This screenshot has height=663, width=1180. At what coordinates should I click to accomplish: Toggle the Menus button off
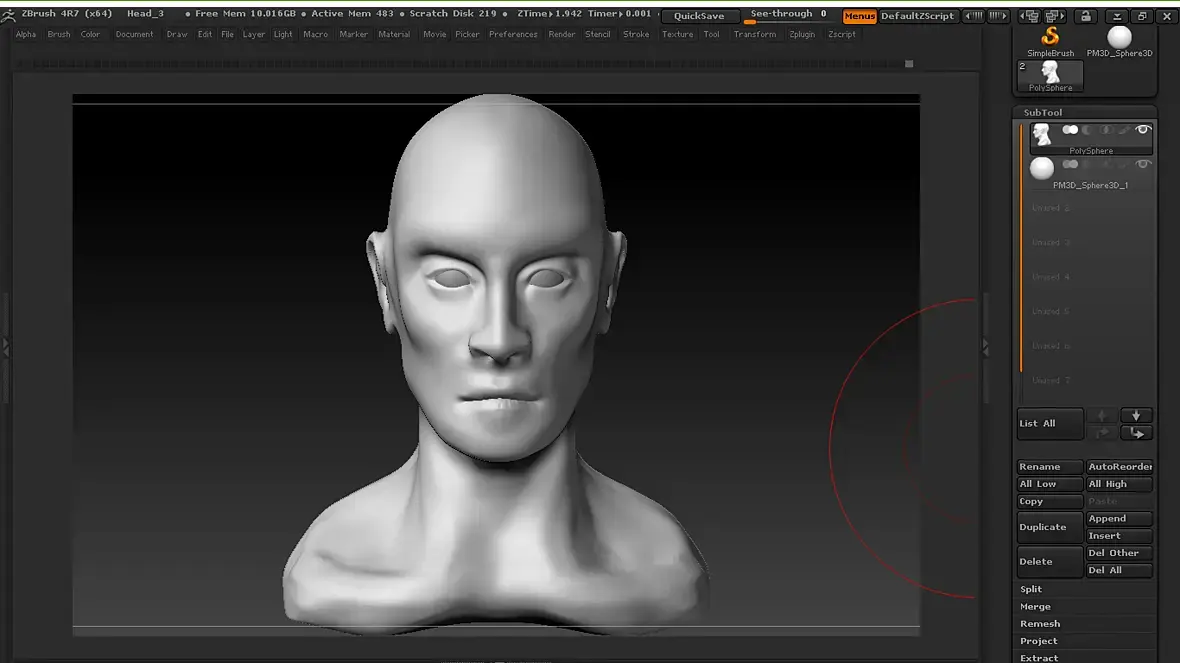(859, 16)
